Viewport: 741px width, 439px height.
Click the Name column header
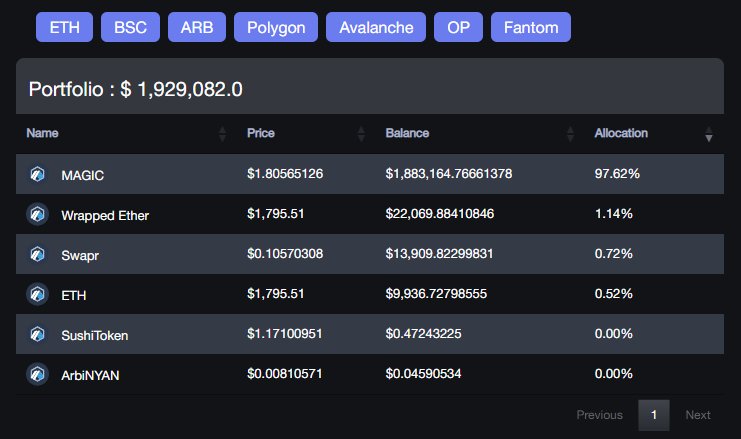pyautogui.click(x=43, y=133)
